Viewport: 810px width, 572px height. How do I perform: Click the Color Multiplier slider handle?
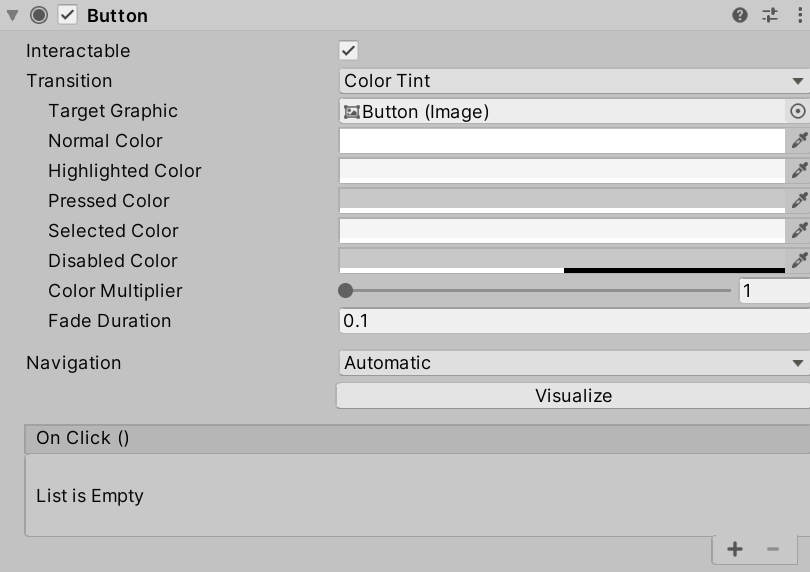click(x=346, y=291)
